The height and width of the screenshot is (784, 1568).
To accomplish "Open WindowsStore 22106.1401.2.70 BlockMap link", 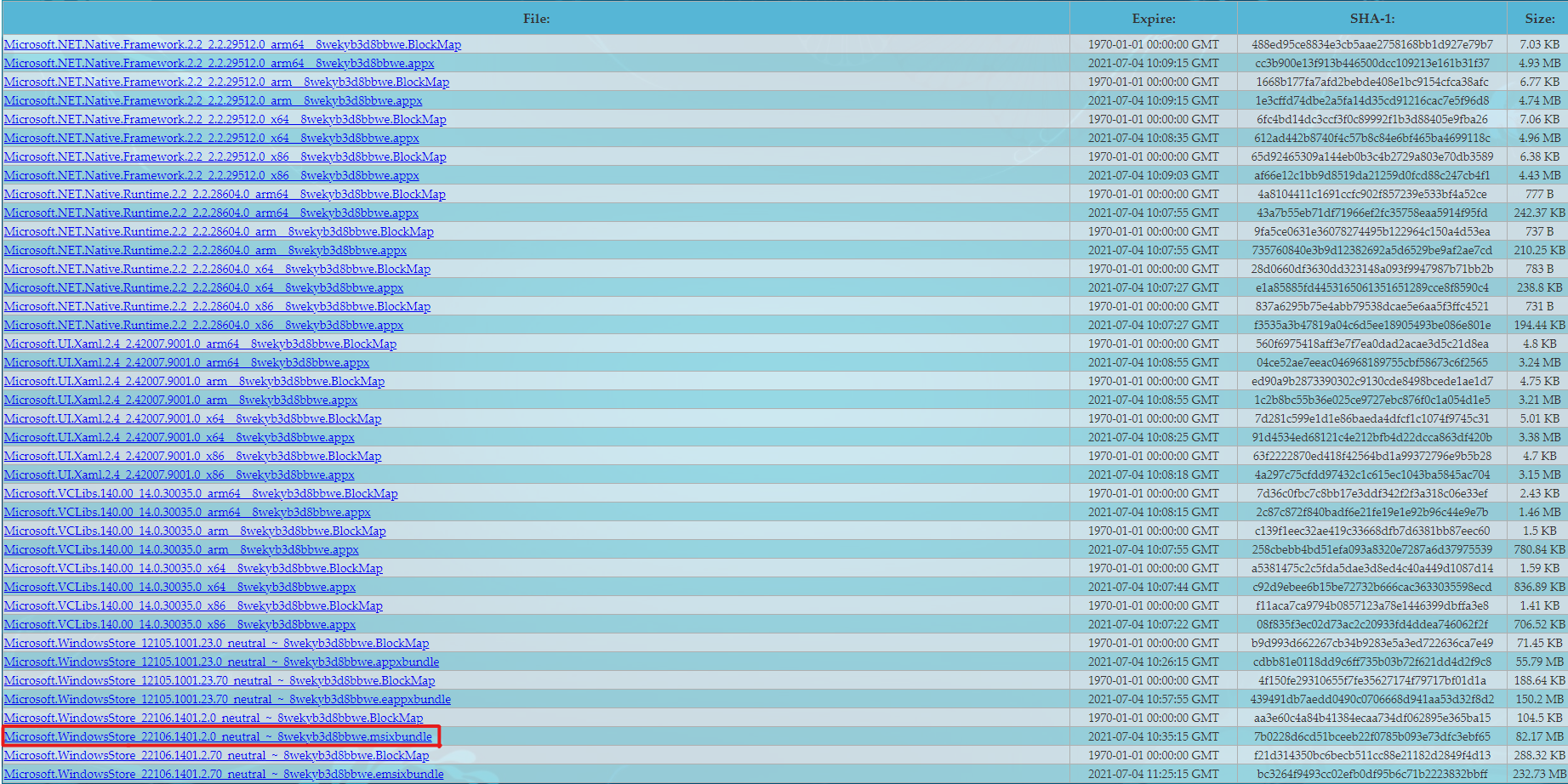I will point(216,755).
